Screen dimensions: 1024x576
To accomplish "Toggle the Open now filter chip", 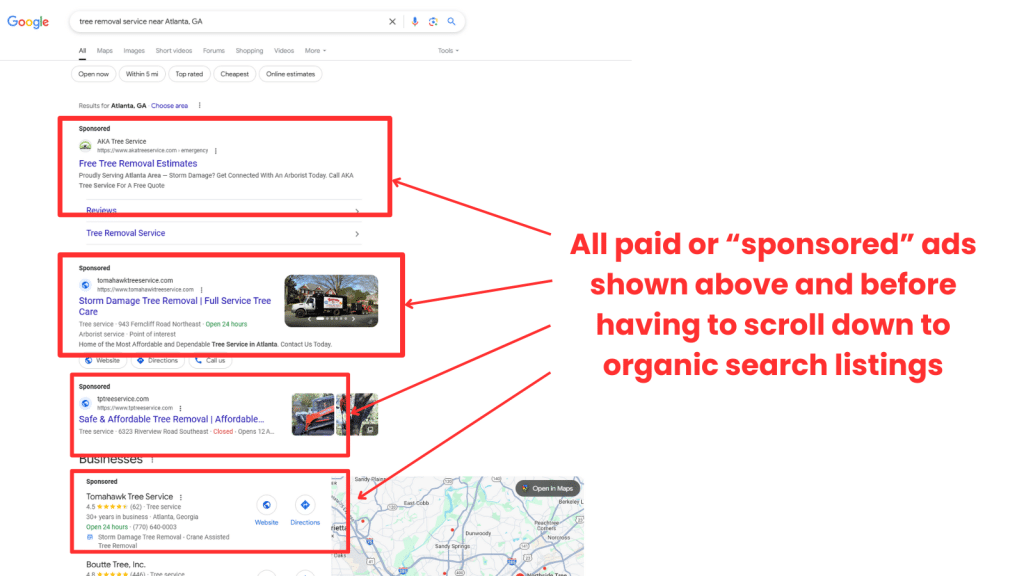I will 94,74.
